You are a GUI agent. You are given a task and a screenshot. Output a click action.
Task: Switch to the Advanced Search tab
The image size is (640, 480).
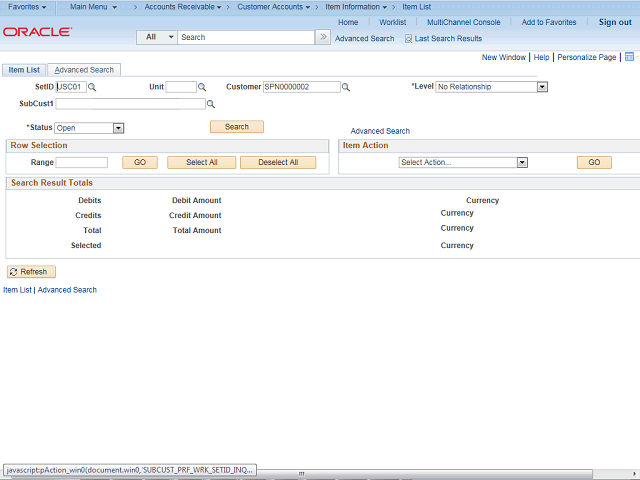click(84, 70)
